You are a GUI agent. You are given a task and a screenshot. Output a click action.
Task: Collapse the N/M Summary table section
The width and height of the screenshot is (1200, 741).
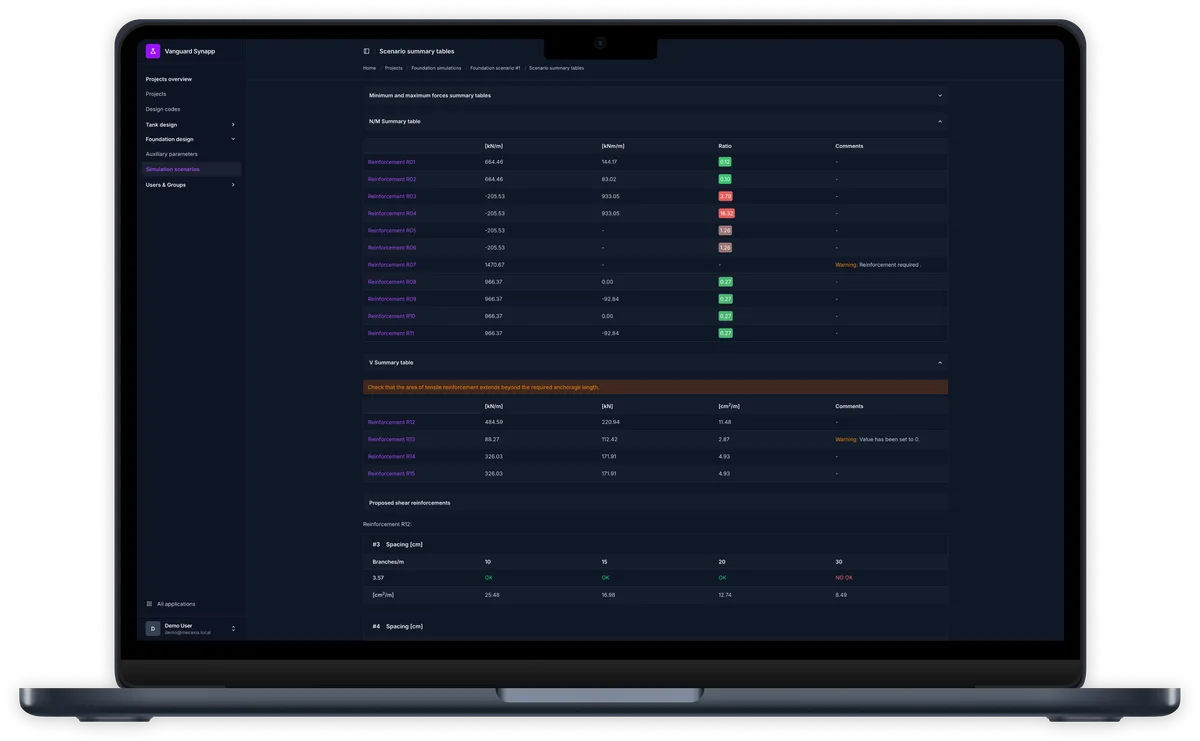(940, 121)
